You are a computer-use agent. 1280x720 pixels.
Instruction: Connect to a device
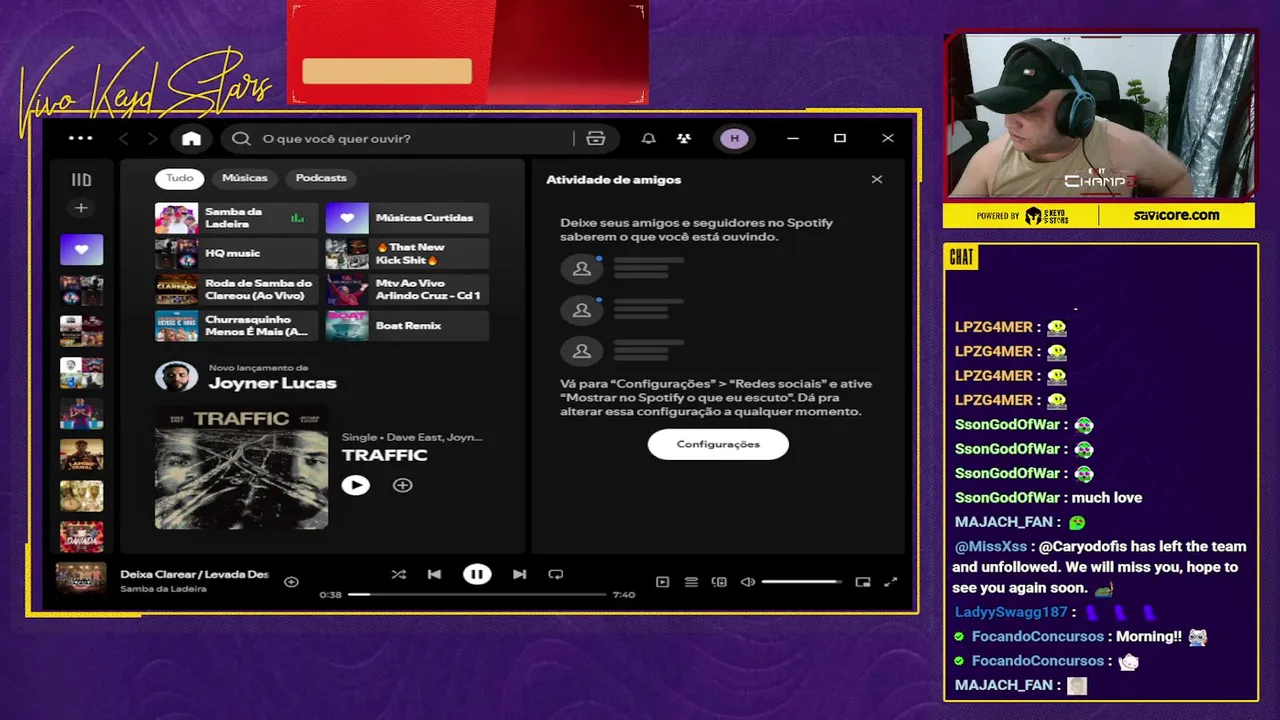pyautogui.click(x=719, y=581)
